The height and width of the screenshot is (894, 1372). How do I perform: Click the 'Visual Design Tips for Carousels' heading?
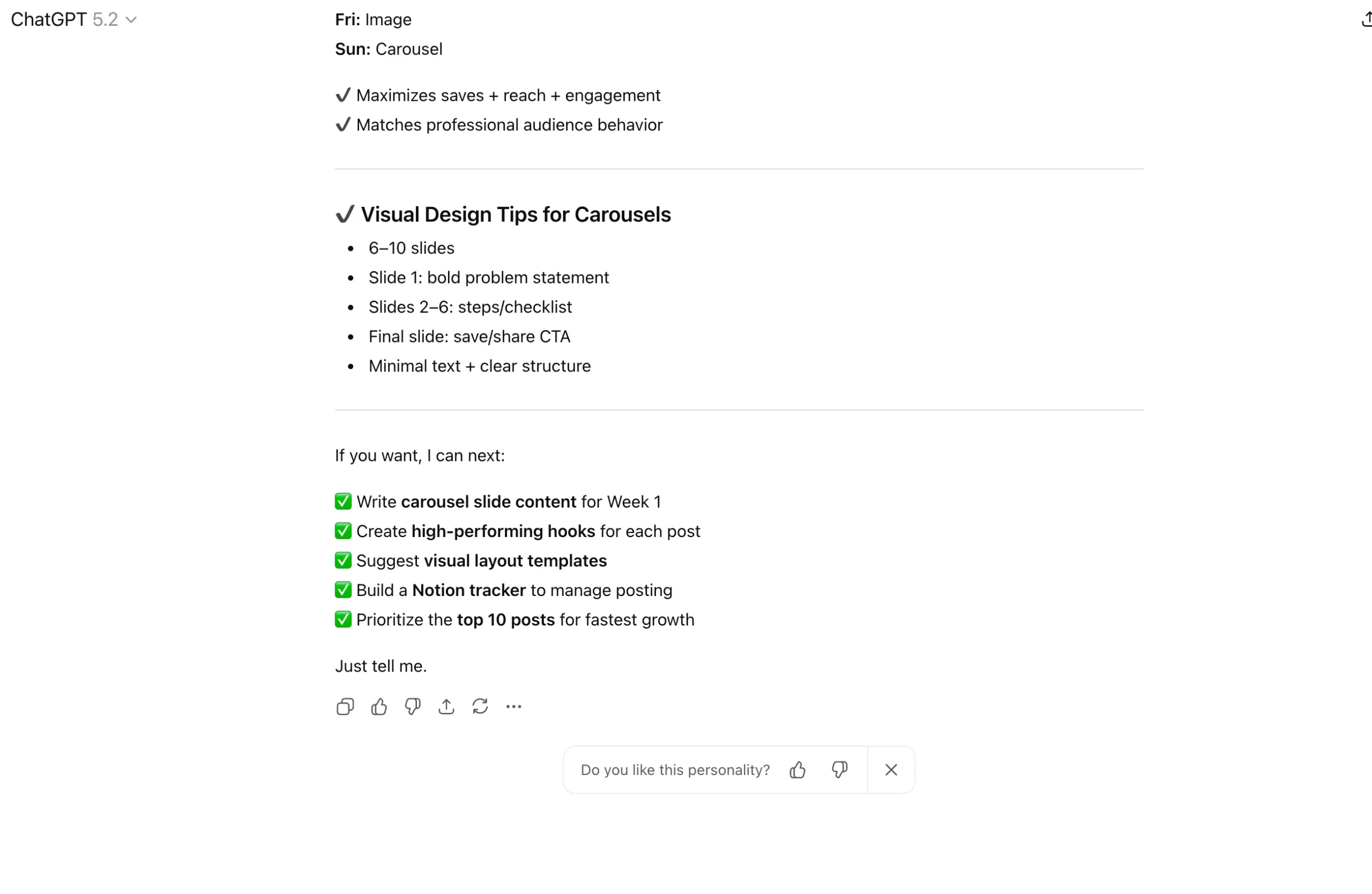(516, 214)
